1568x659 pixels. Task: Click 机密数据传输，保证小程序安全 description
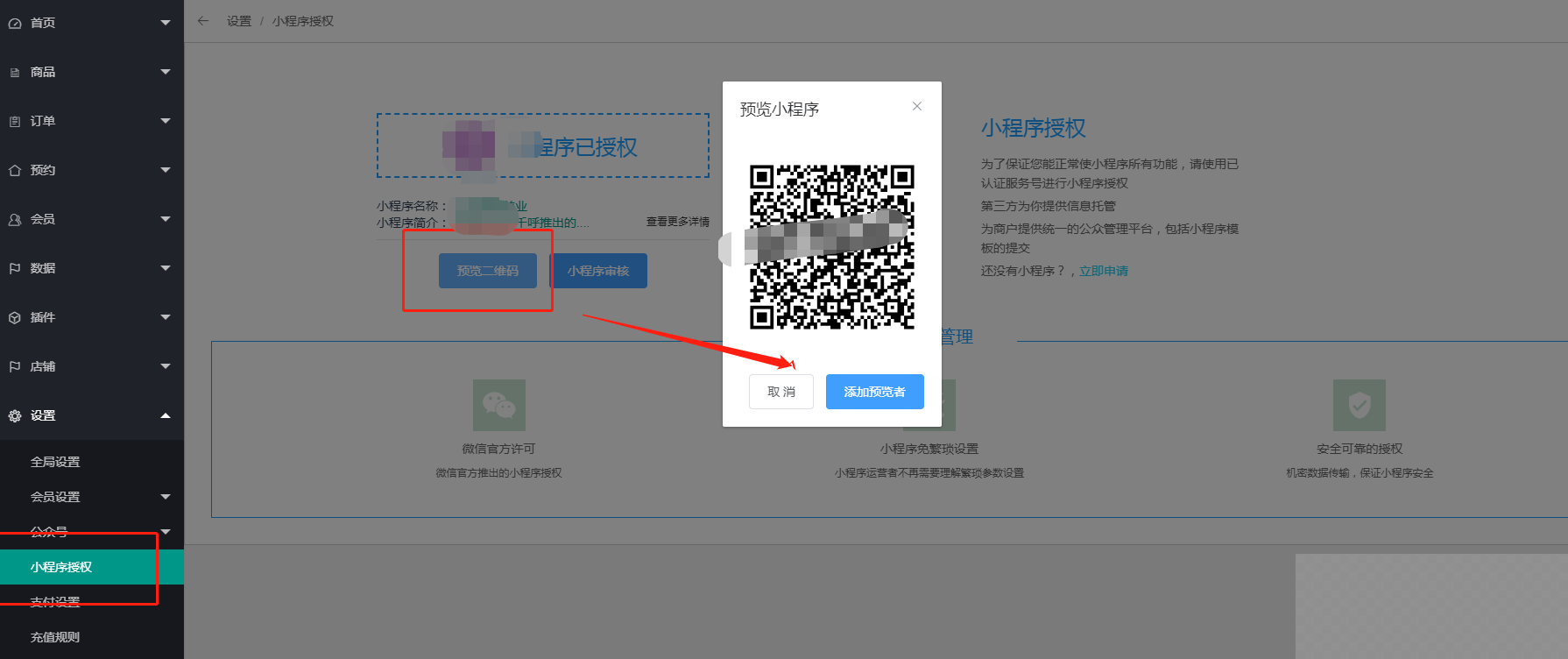click(1360, 473)
